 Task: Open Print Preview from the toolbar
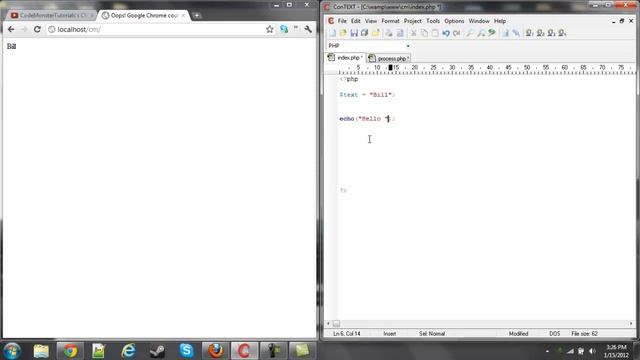[400, 33]
